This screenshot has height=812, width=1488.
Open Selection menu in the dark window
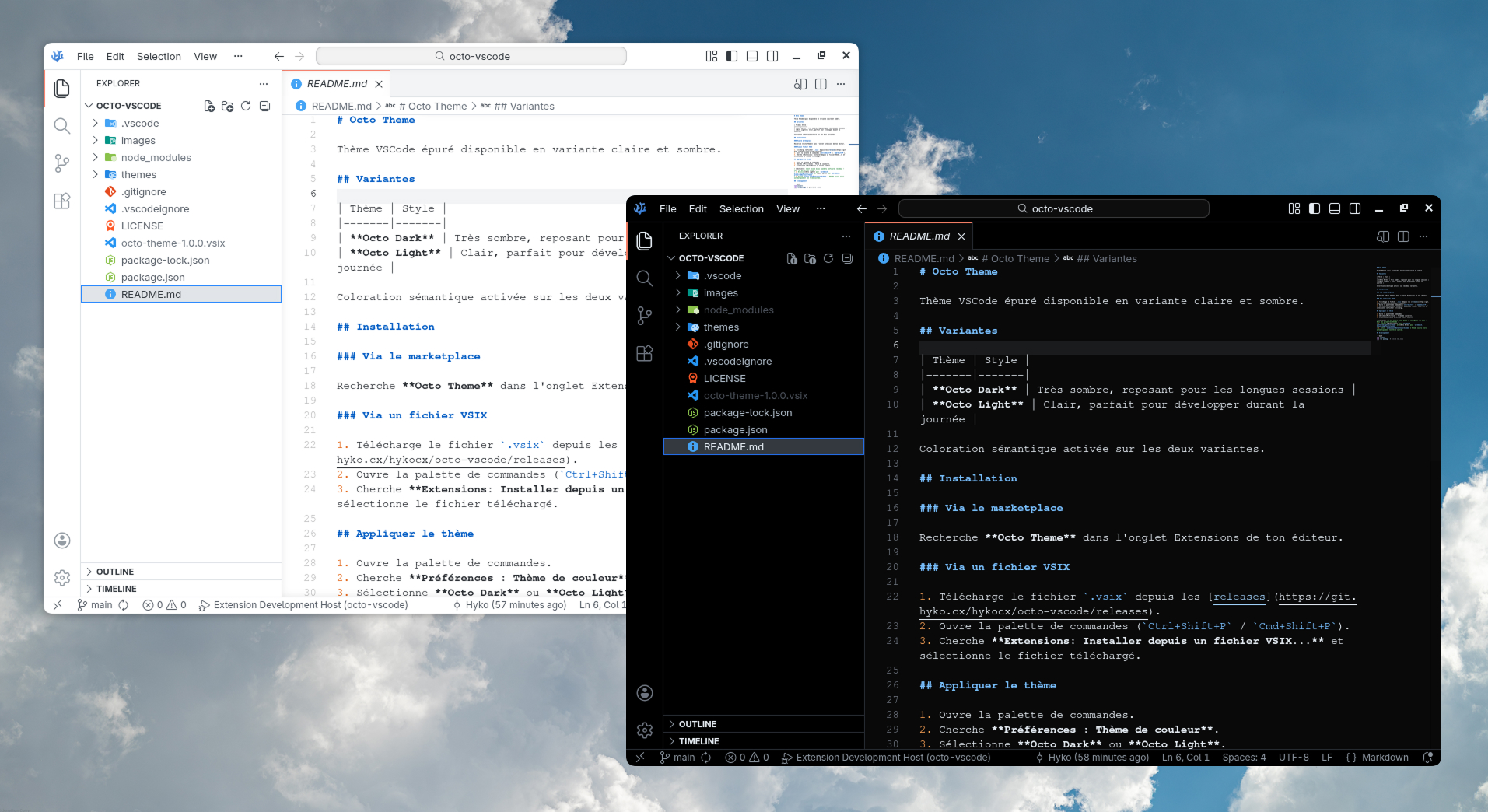[x=740, y=208]
